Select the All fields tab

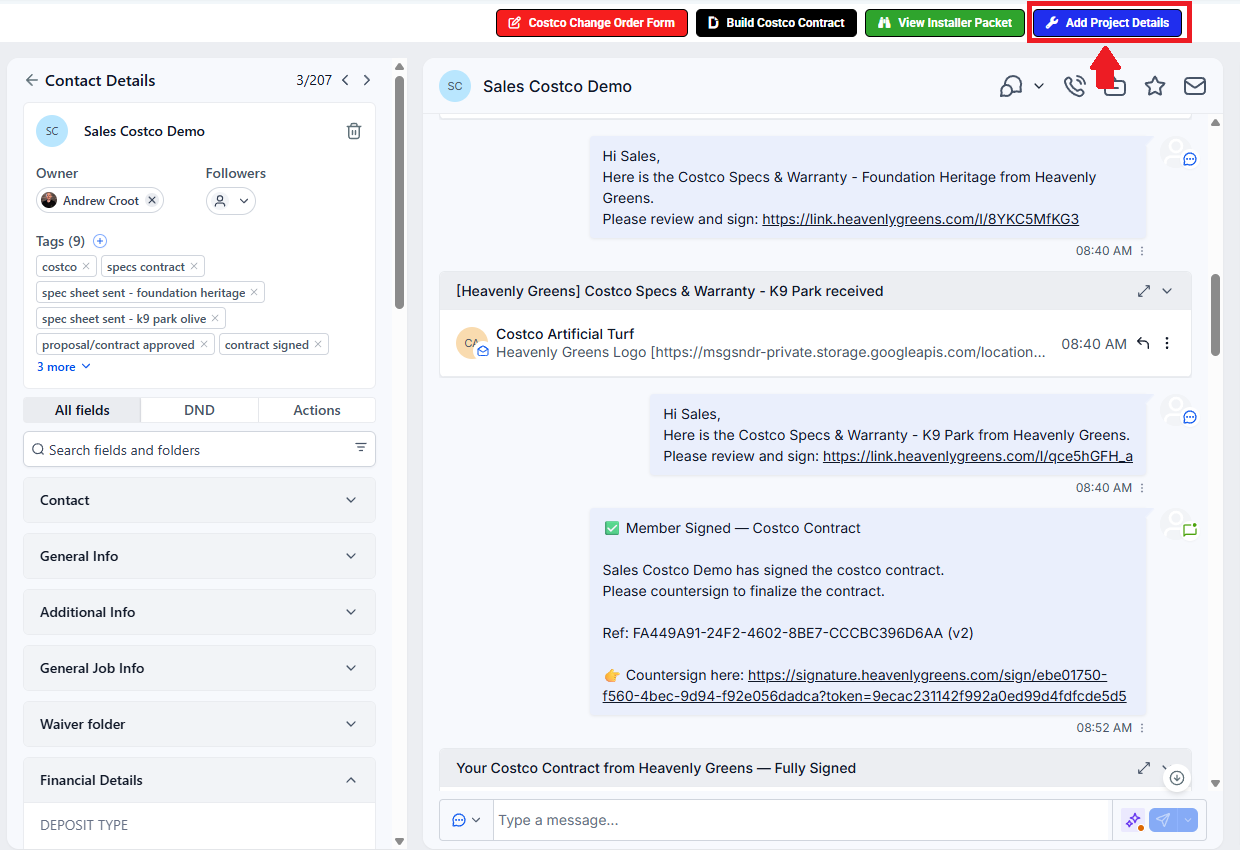tap(82, 410)
